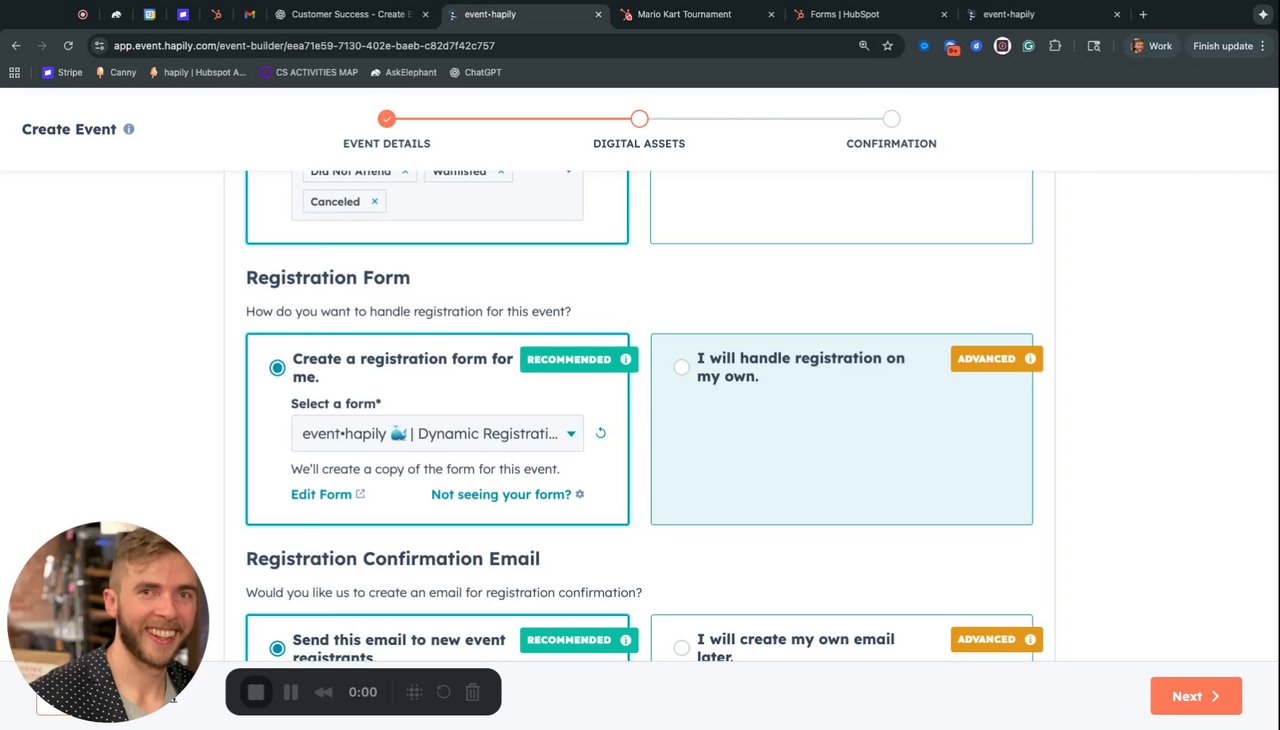The height and width of the screenshot is (730, 1280).
Task: Click the trash icon in the recording toolbar
Action: [473, 692]
